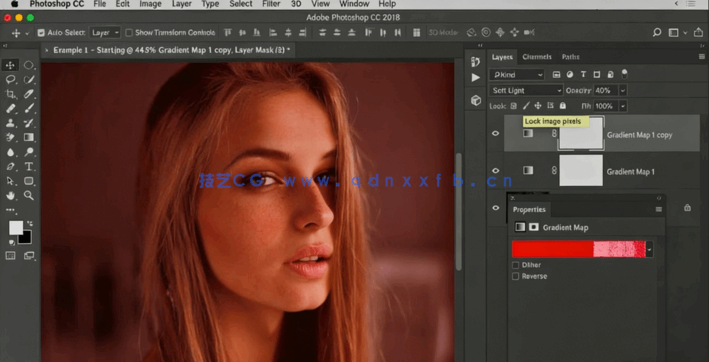Reset default foreground and background colors
Viewport: 709px width, 362px height.
pos(11,243)
